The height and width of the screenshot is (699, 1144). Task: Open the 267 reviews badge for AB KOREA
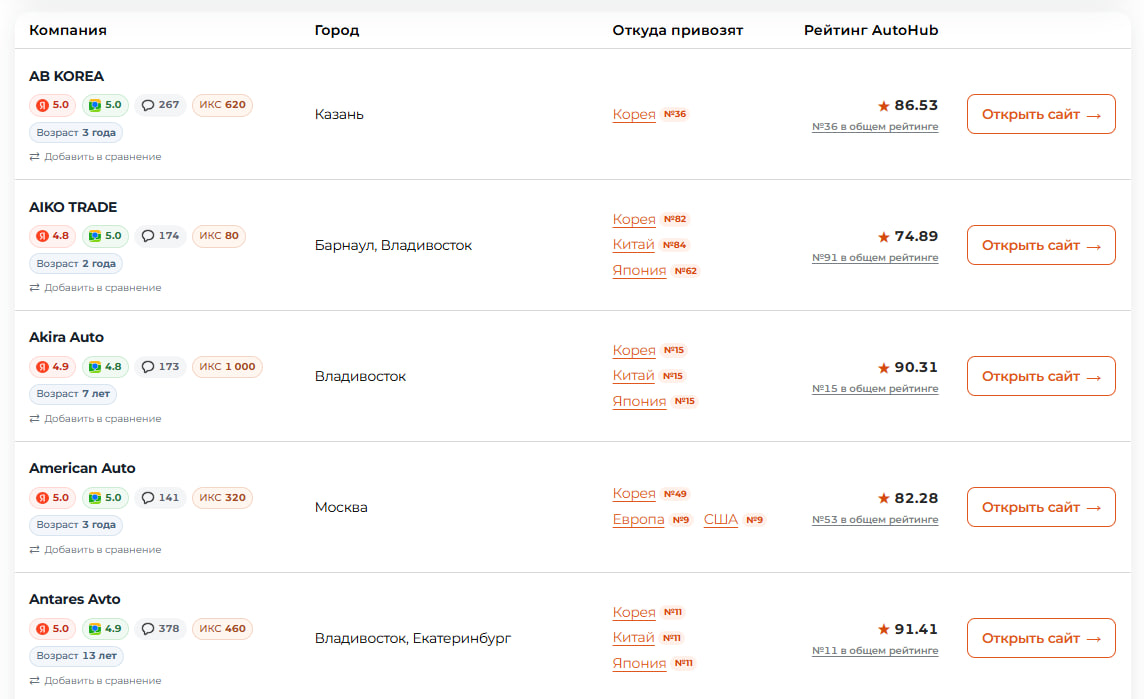[161, 105]
